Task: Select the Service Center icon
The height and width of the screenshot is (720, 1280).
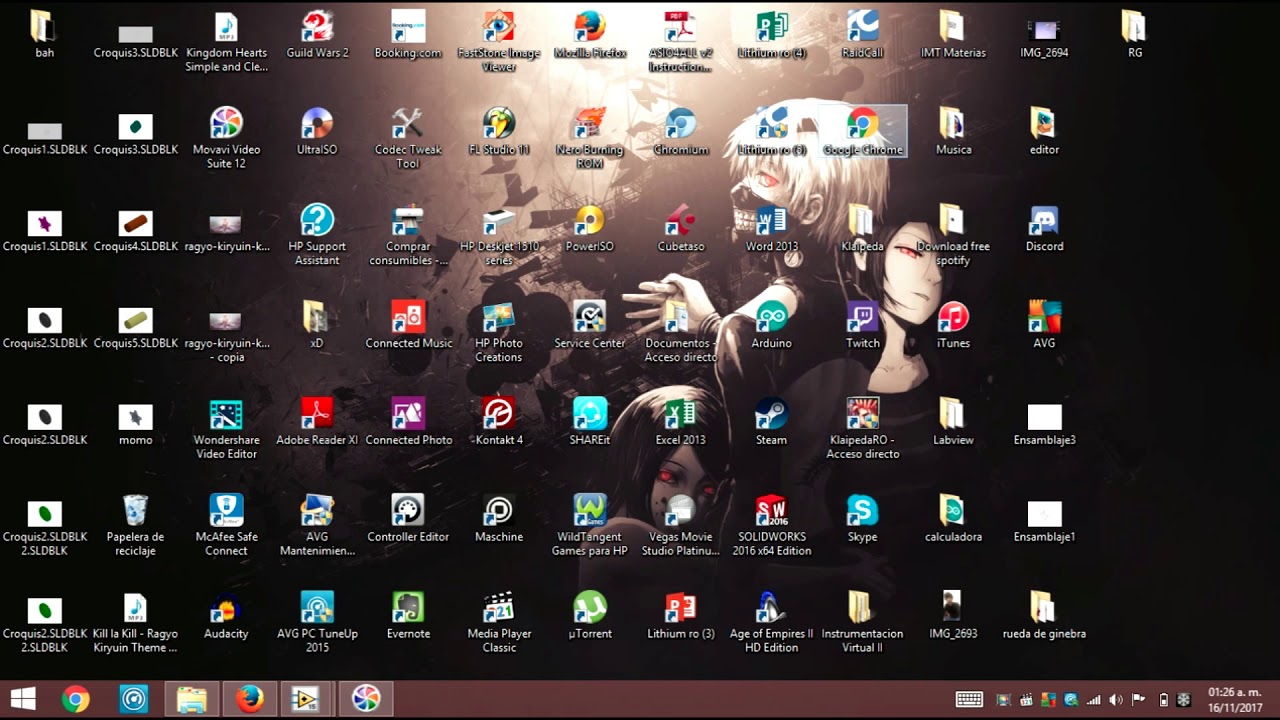Action: tap(590, 325)
